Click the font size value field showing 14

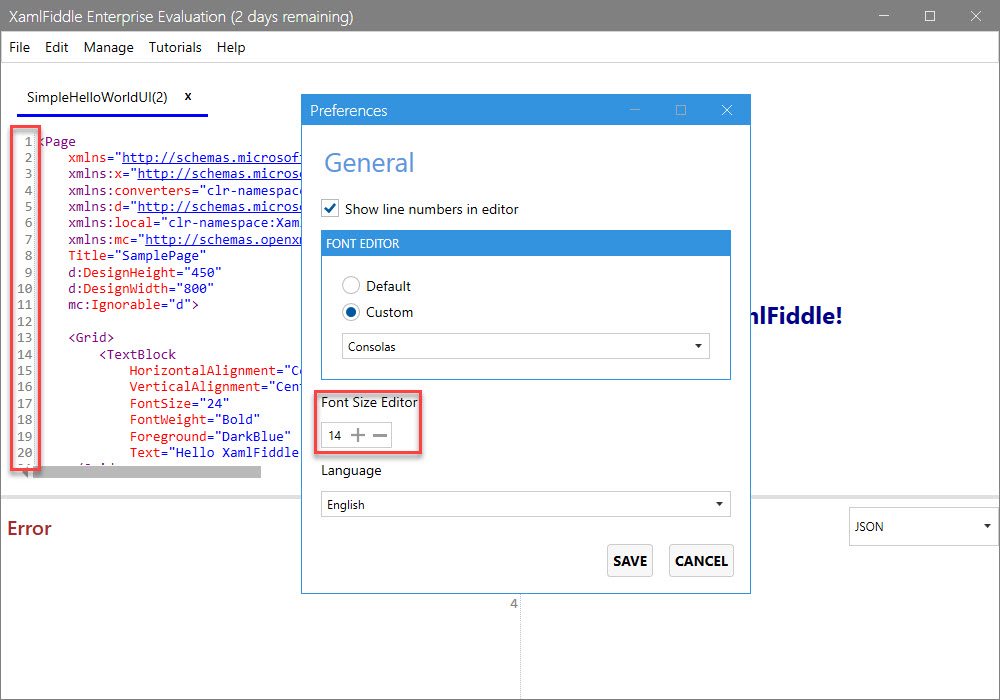click(x=335, y=435)
